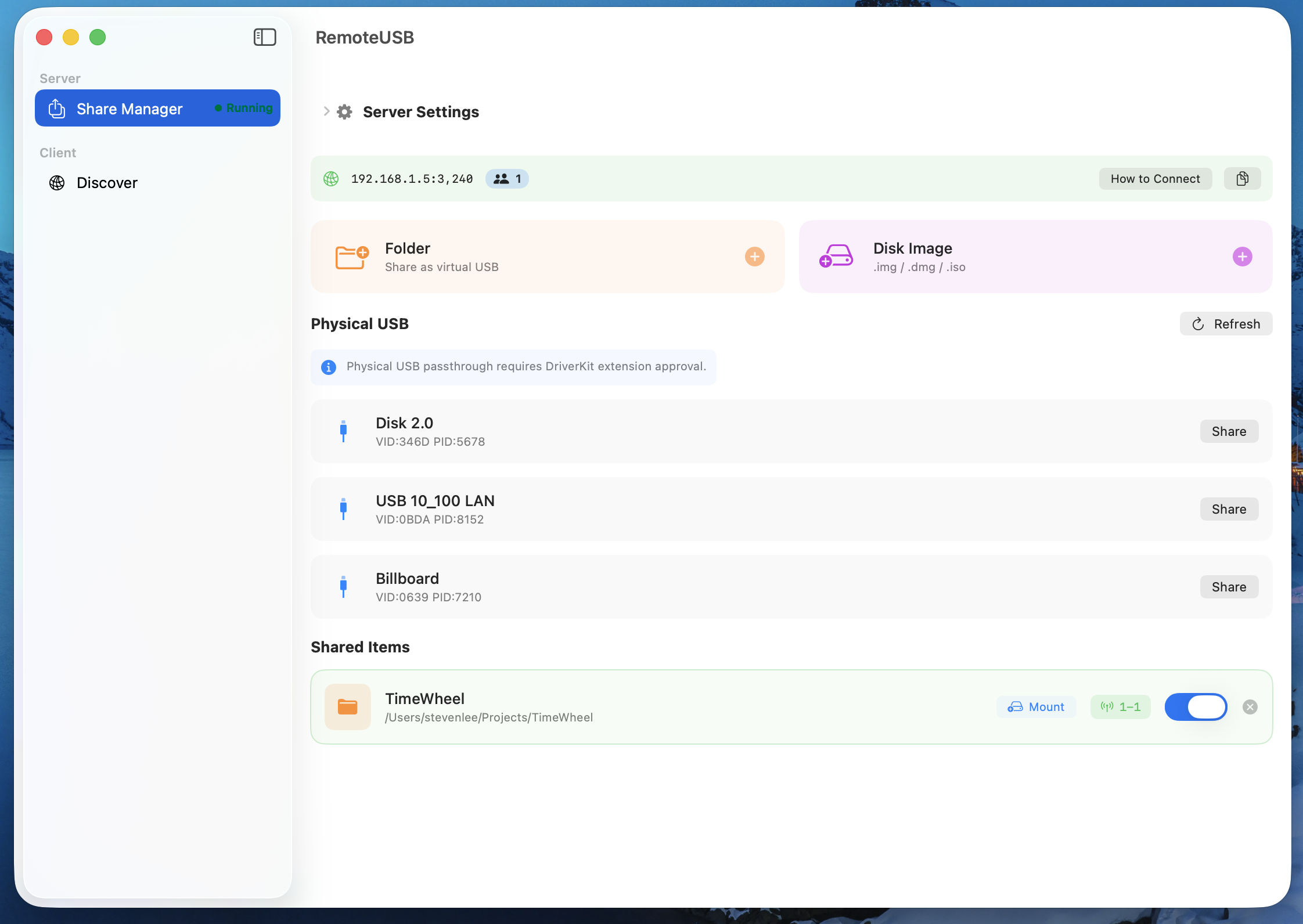Click the 1-1 connection status badge

pyautogui.click(x=1120, y=707)
